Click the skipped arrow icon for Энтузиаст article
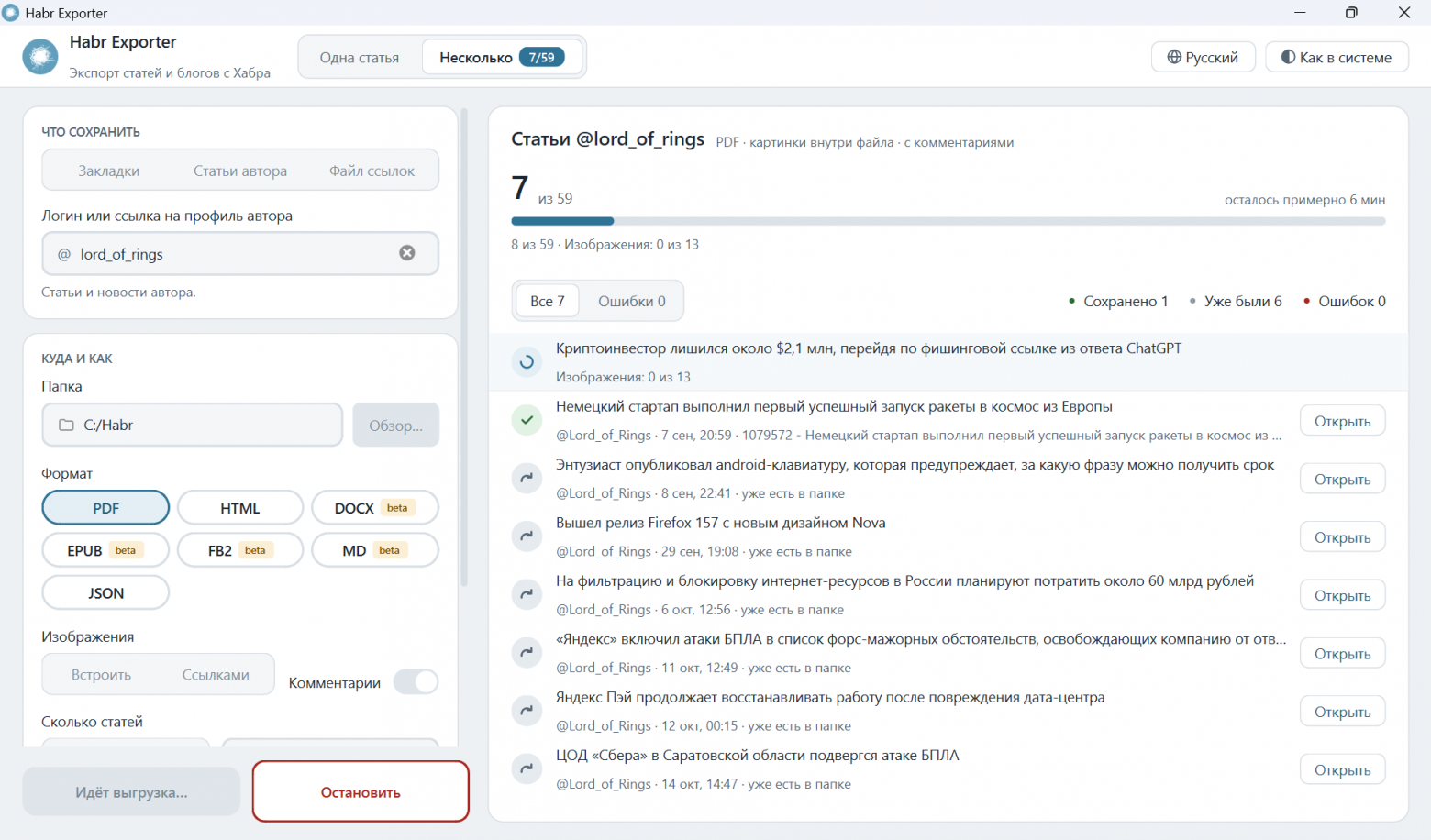This screenshot has width=1431, height=840. click(x=527, y=478)
